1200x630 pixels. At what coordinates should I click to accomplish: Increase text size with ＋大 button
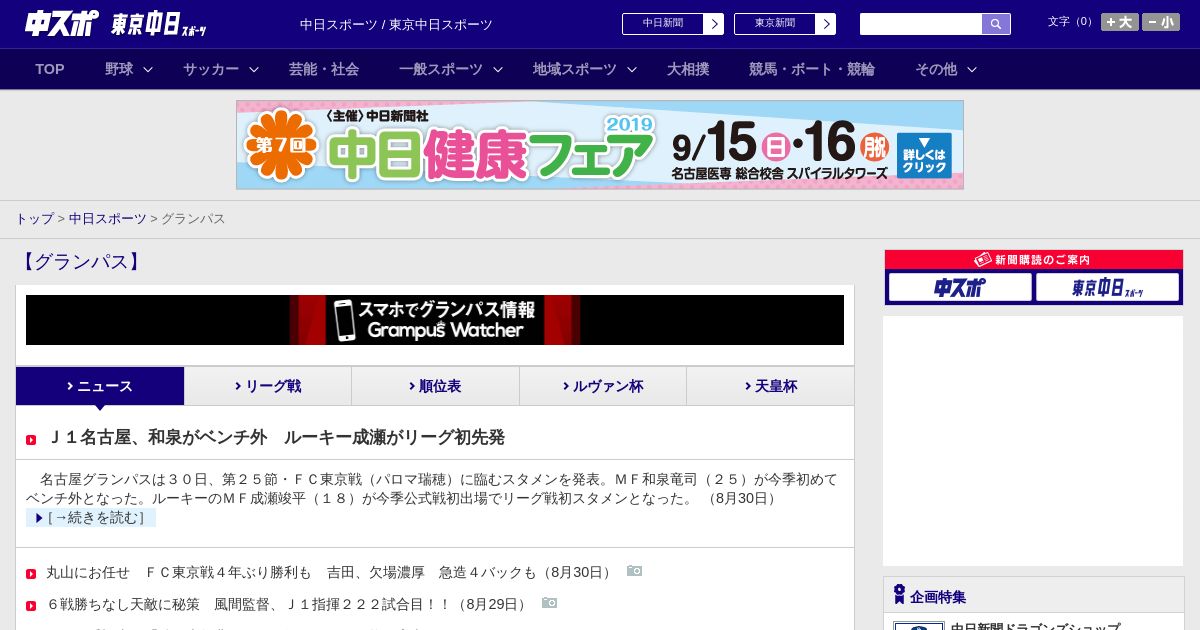point(1119,22)
